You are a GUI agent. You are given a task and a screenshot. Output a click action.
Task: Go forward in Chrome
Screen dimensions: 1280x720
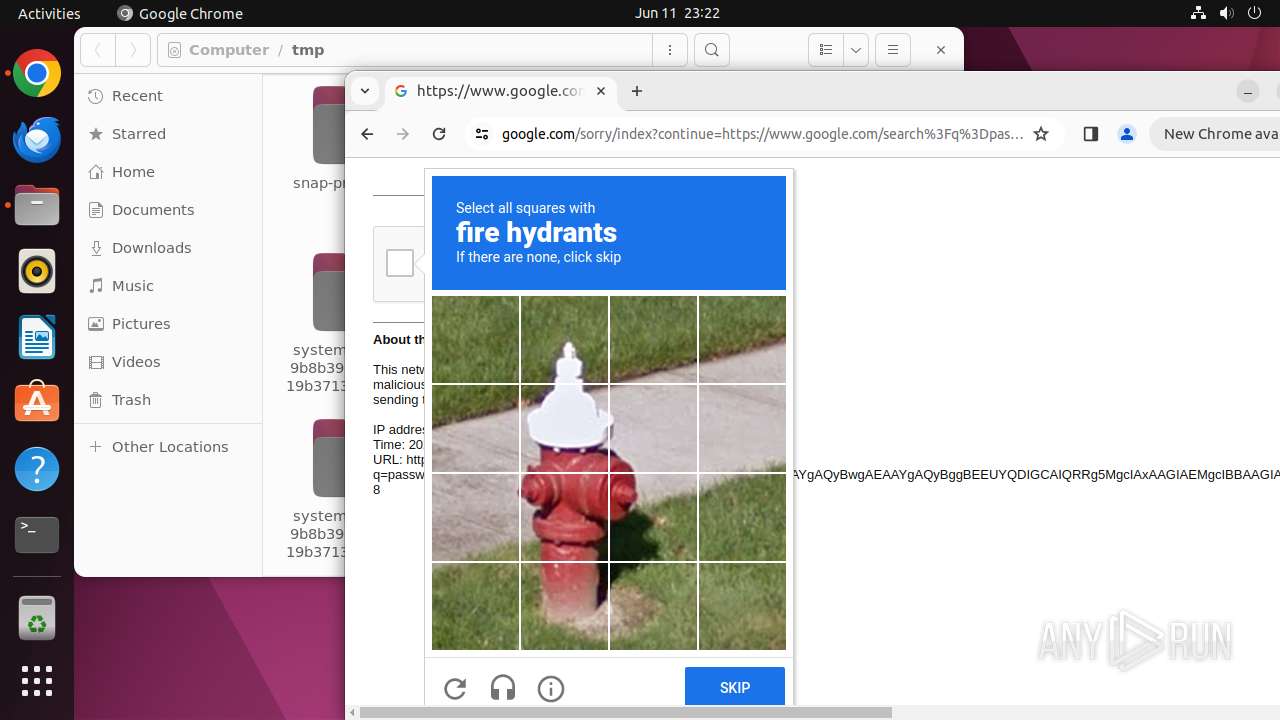[x=403, y=134]
